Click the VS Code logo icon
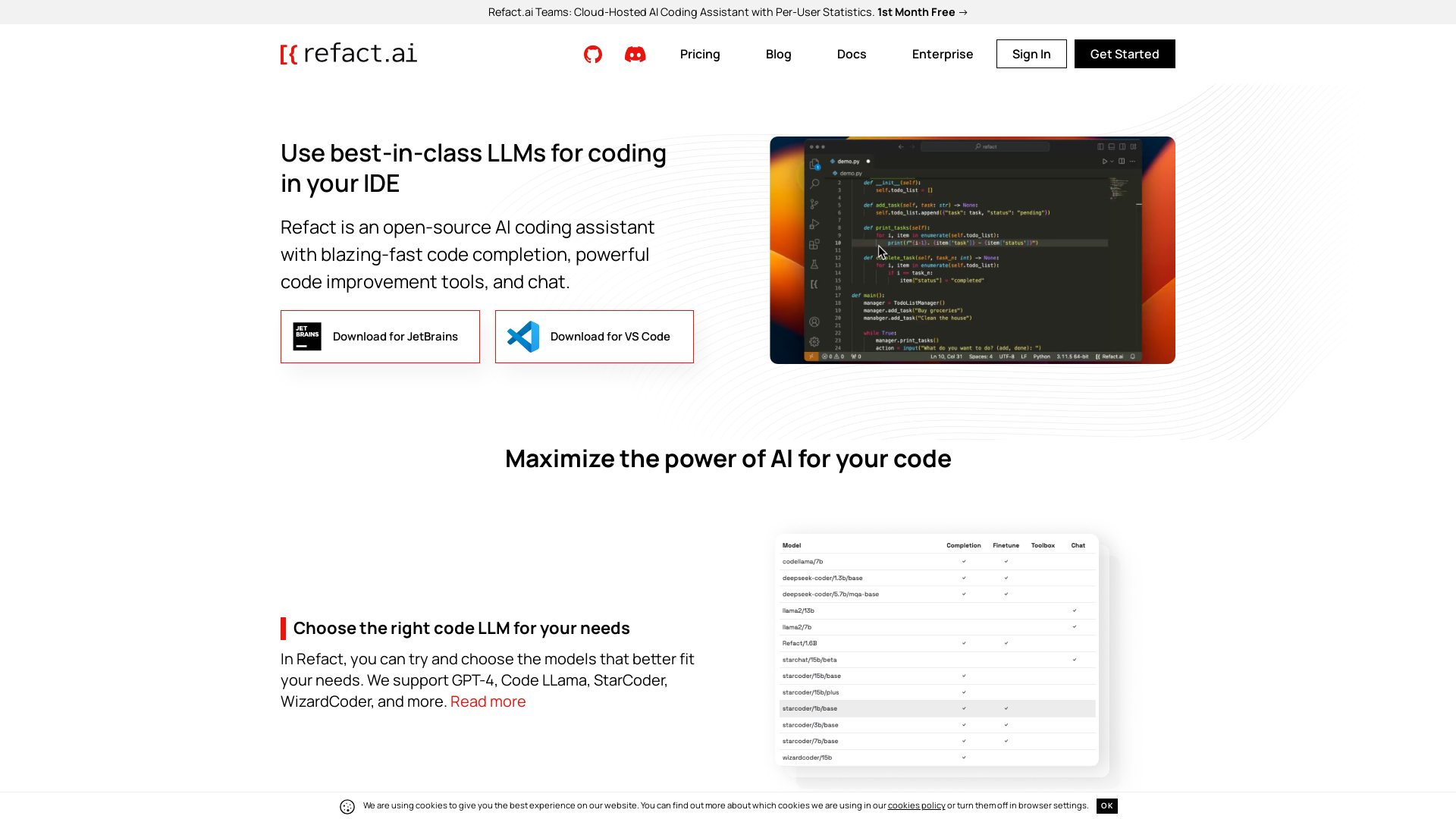This screenshot has width=1456, height=819. pyautogui.click(x=523, y=337)
